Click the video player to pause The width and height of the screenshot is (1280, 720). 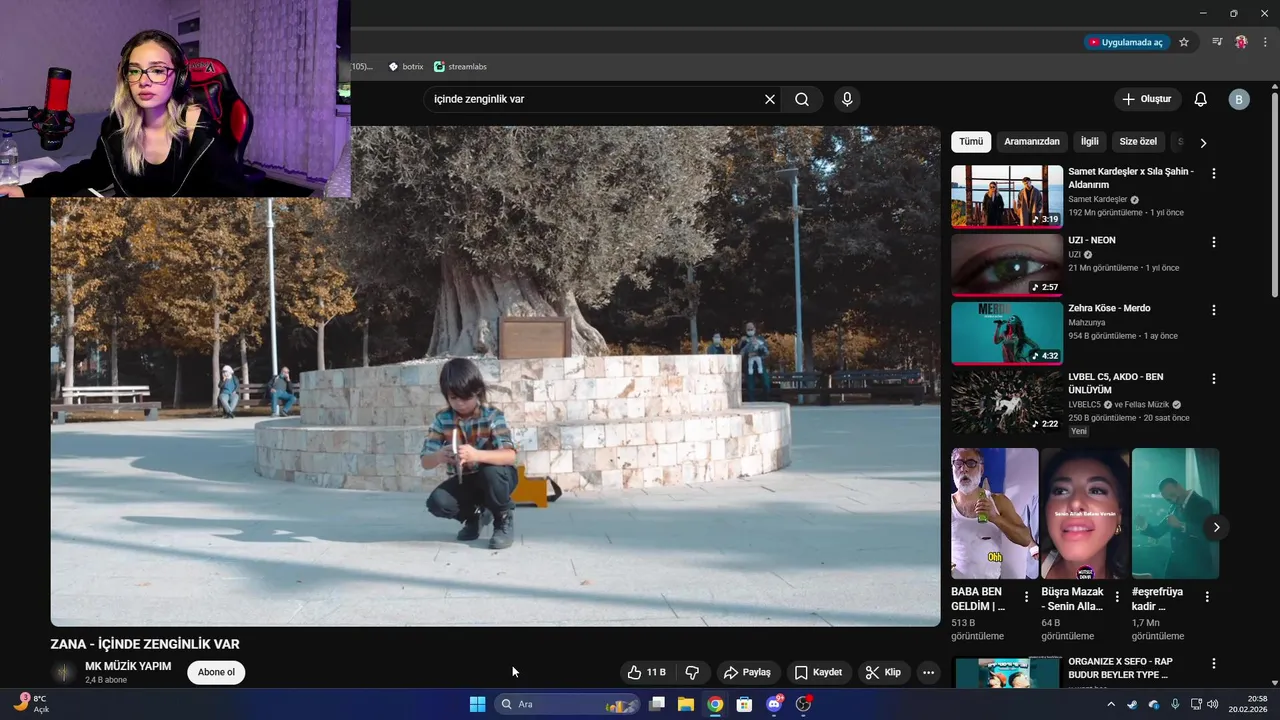click(x=496, y=376)
